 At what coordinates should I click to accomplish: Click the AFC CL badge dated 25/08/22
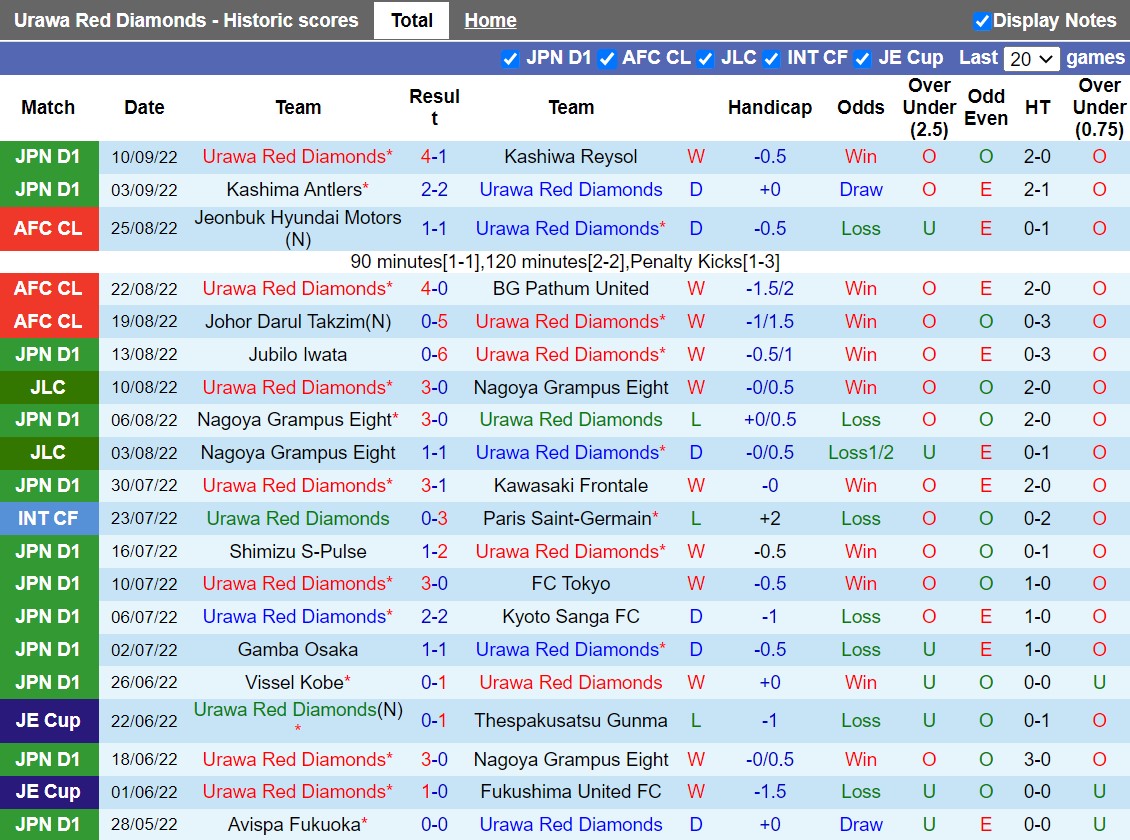48,228
